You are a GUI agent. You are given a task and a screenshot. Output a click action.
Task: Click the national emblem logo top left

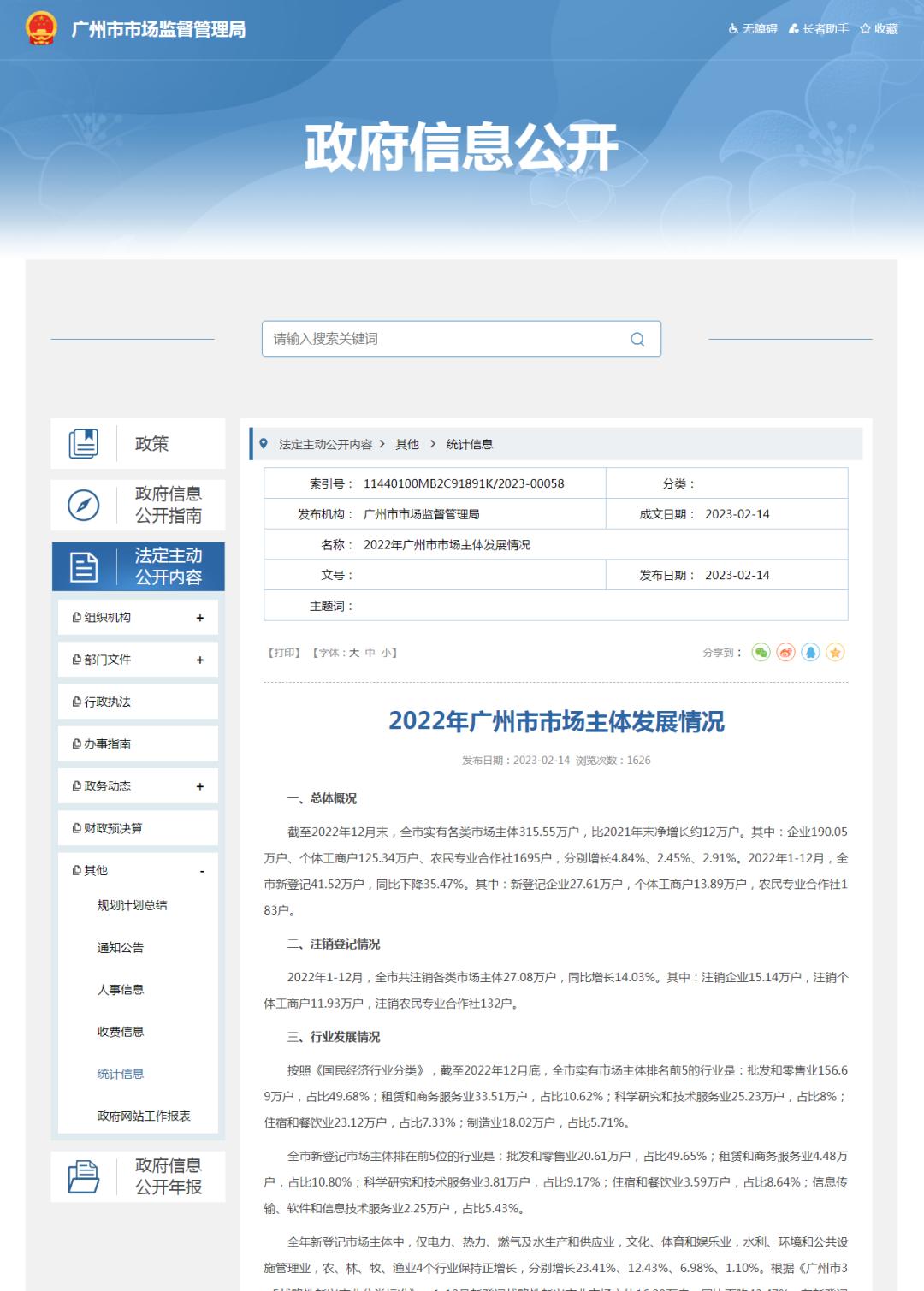(41, 28)
